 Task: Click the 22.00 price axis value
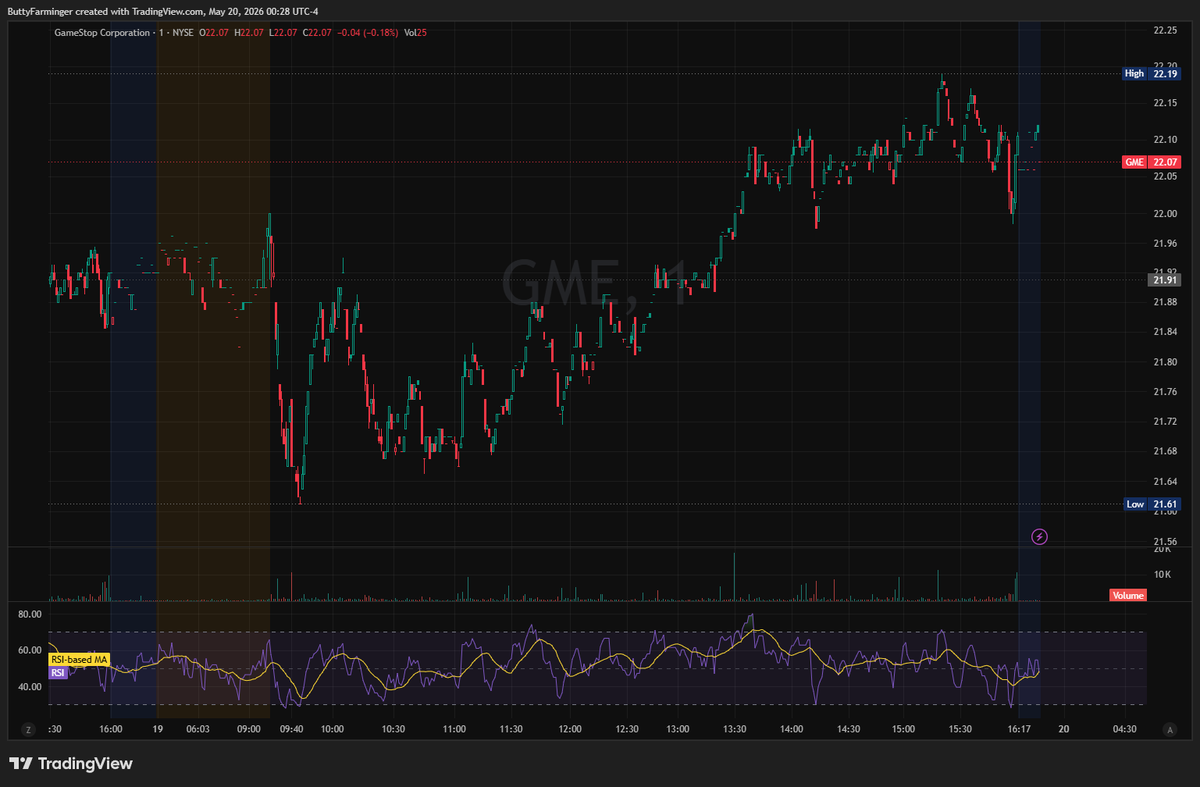[1164, 214]
